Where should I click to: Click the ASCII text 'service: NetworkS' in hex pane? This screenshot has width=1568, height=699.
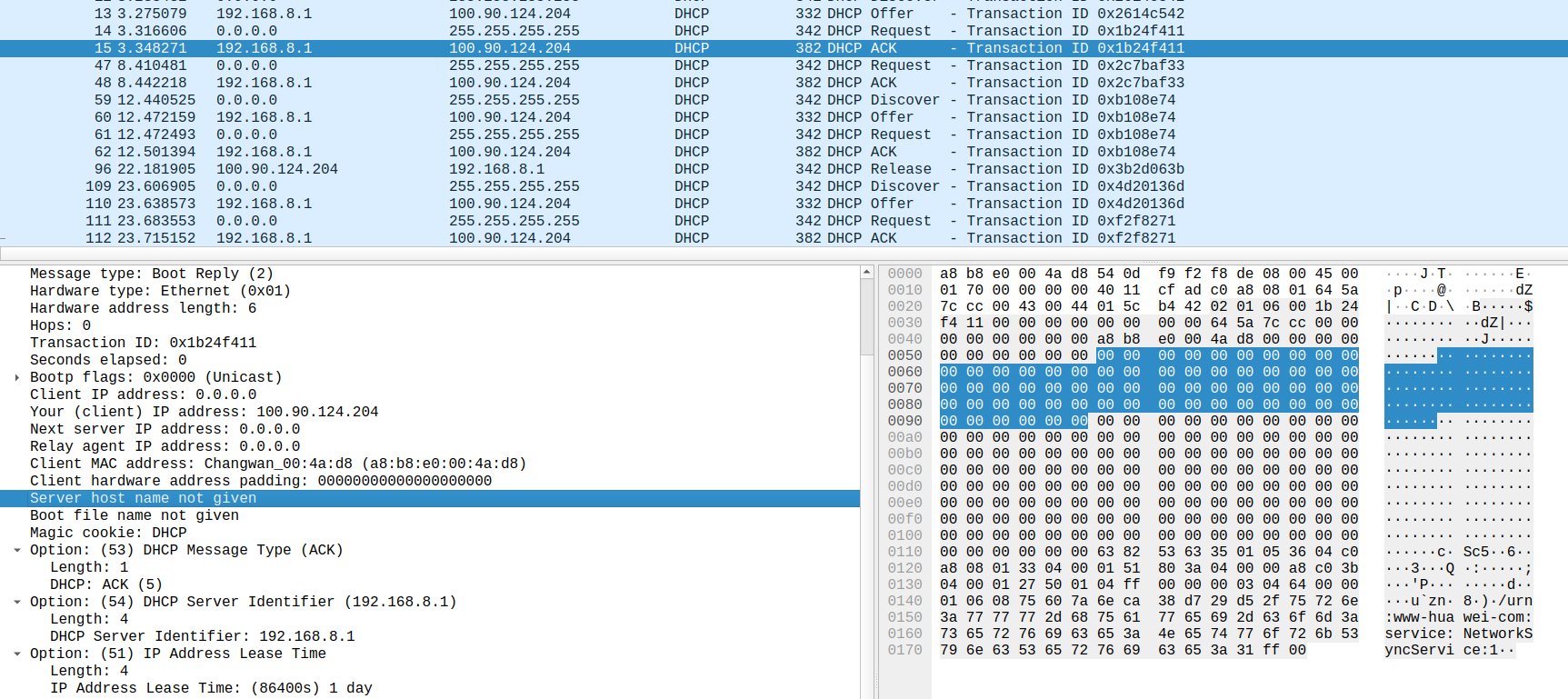pyautogui.click(x=1458, y=634)
